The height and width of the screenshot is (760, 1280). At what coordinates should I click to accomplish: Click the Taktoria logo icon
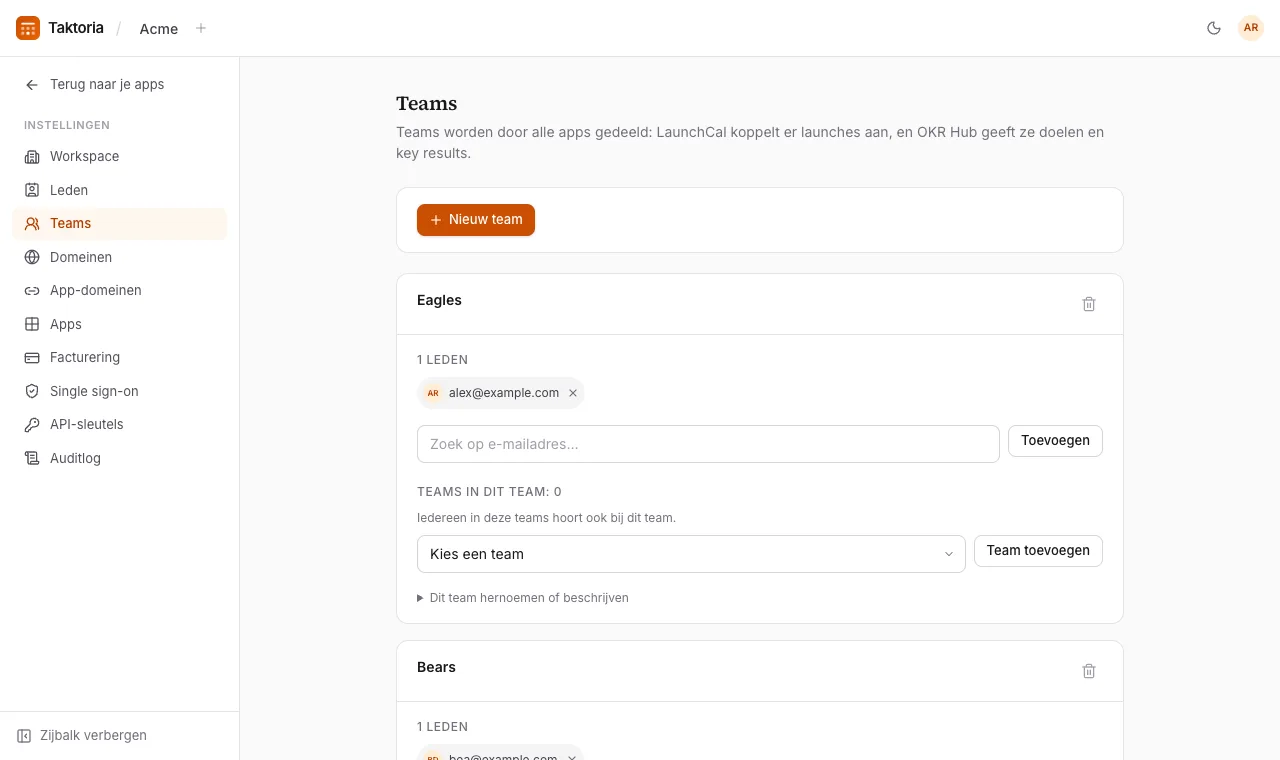(28, 28)
